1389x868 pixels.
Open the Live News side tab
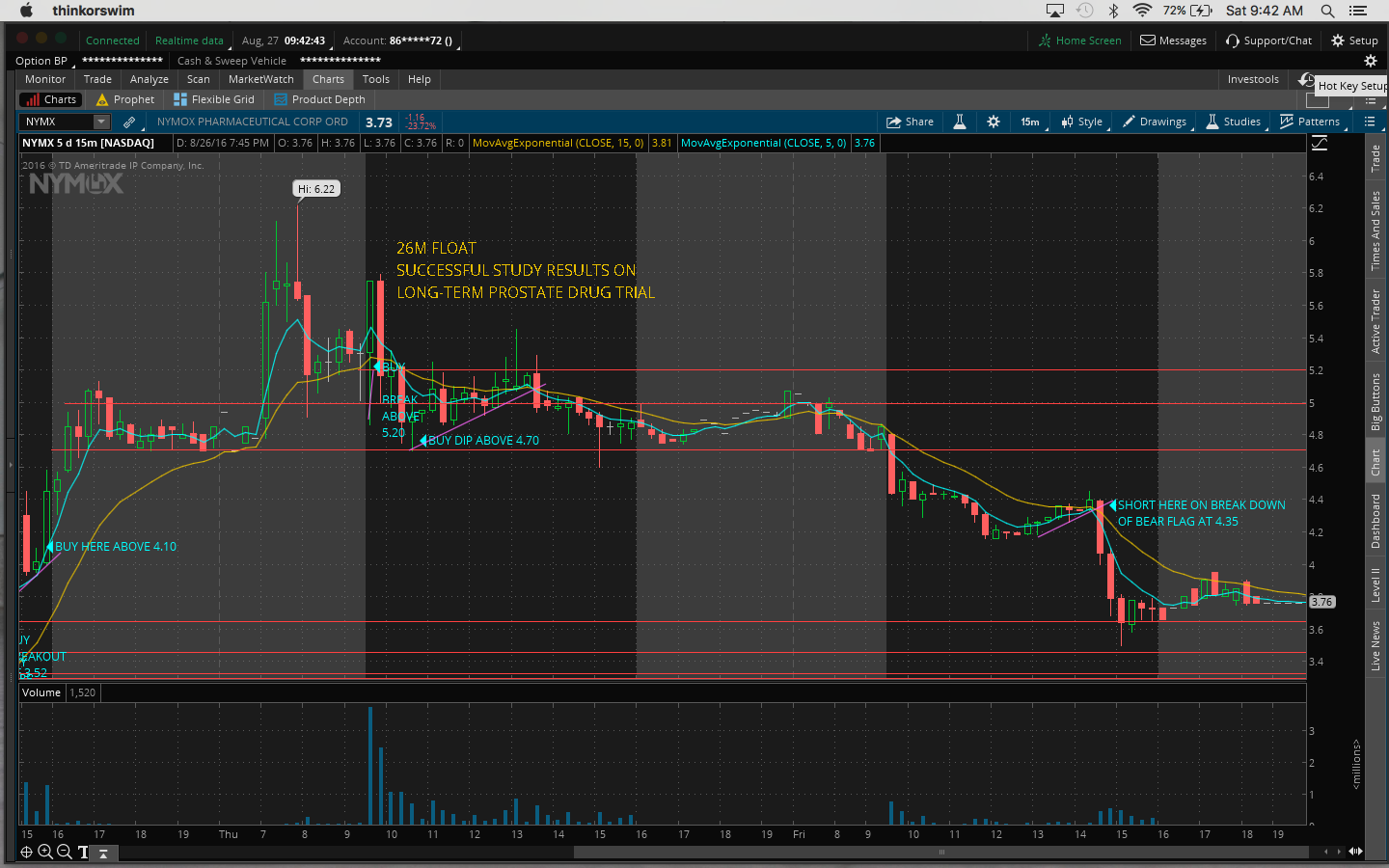click(x=1375, y=646)
